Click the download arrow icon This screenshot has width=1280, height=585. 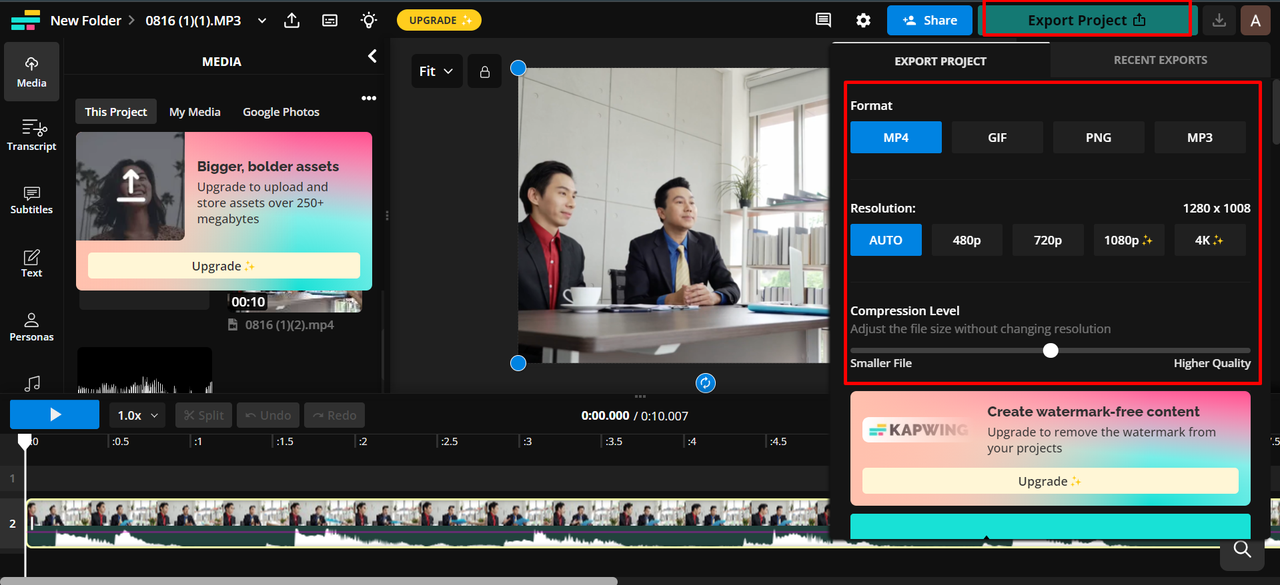pyautogui.click(x=1218, y=20)
